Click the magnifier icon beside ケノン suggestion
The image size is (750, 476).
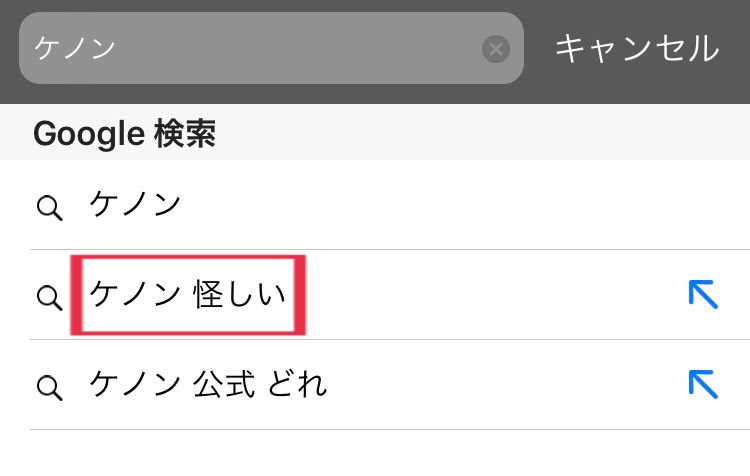(49, 208)
